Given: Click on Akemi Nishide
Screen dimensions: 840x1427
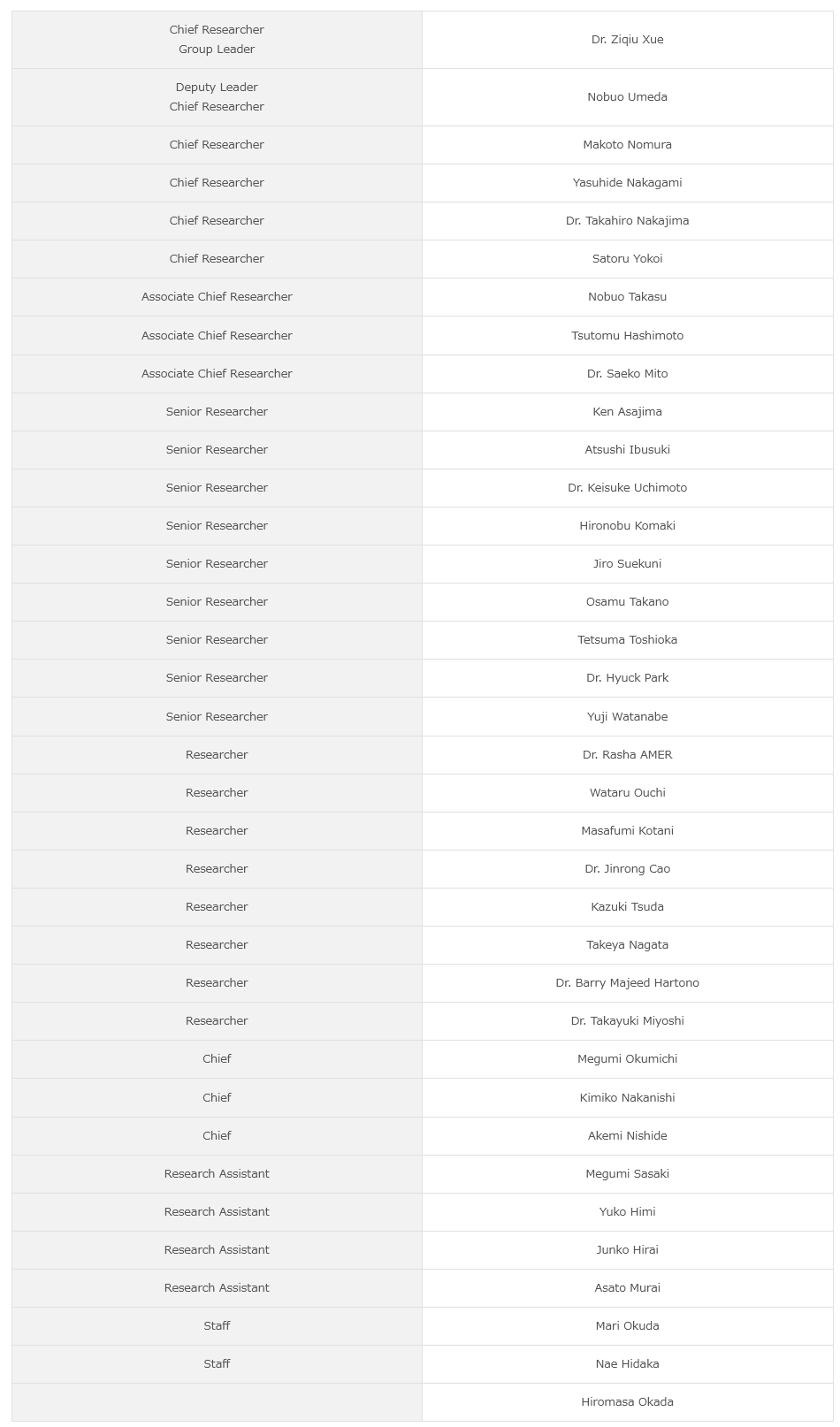Looking at the screenshot, I should coord(627,1136).
